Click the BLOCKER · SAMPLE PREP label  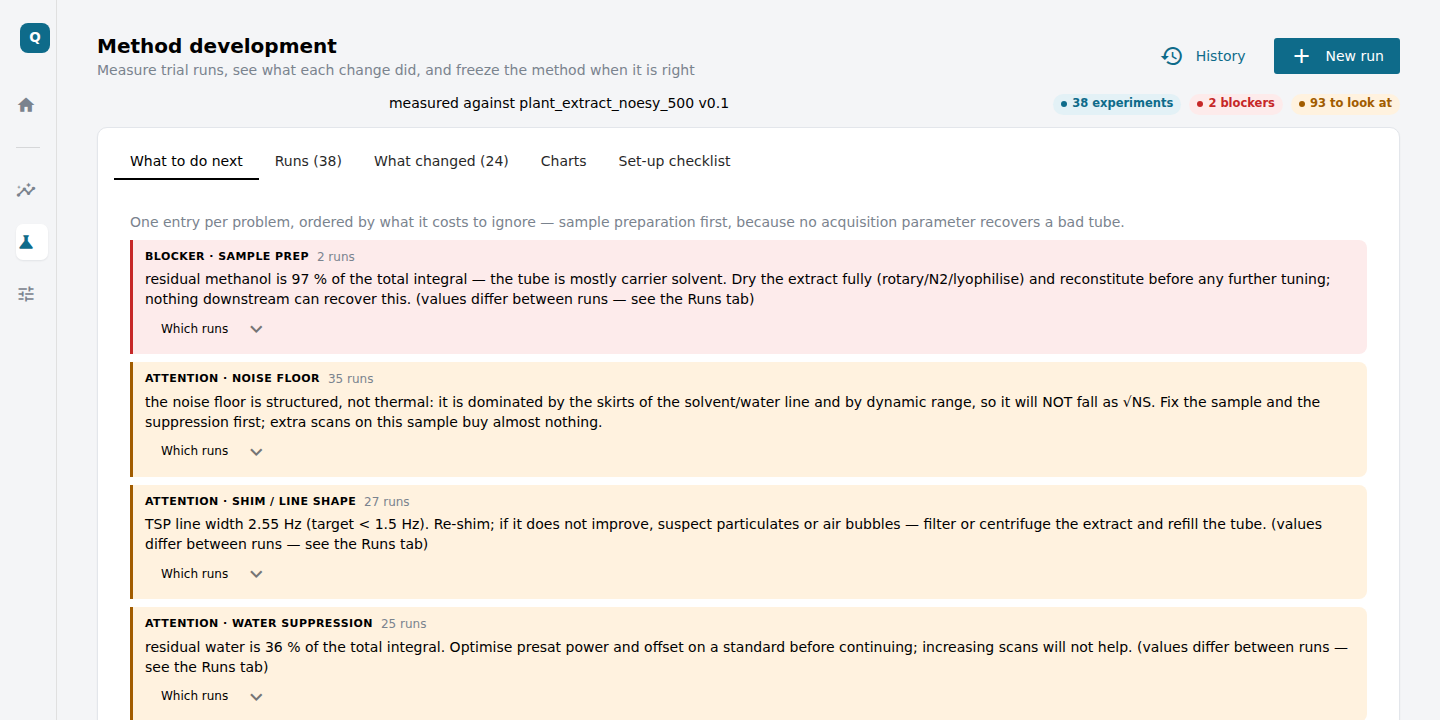tap(227, 256)
